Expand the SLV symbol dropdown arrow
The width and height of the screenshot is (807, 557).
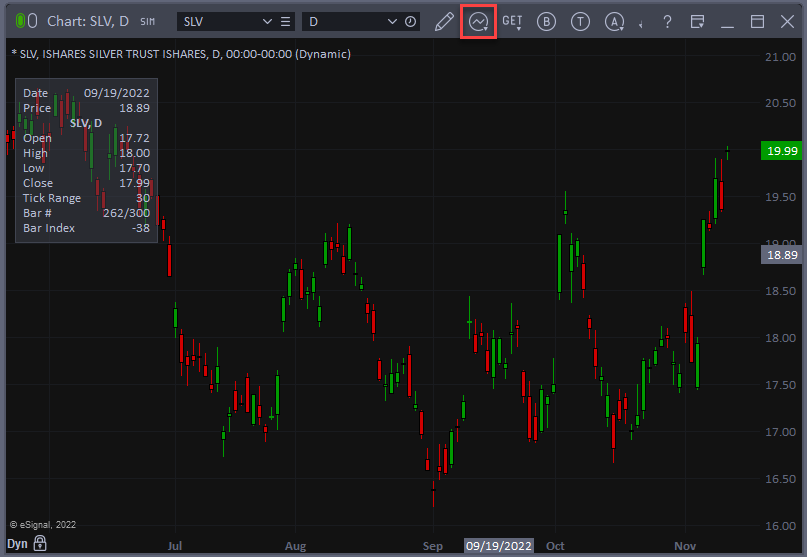[267, 22]
